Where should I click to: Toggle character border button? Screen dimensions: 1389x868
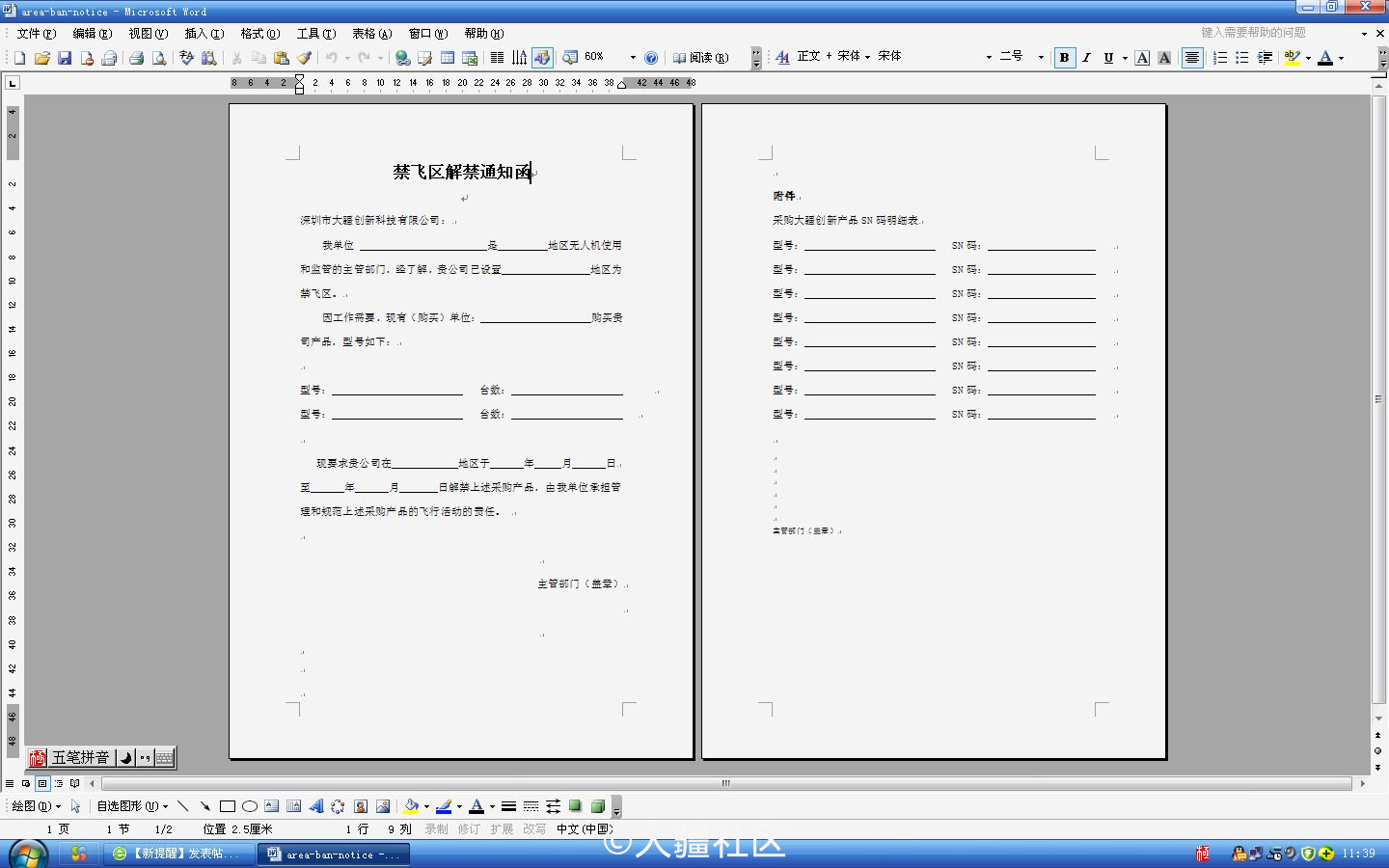point(1142,58)
